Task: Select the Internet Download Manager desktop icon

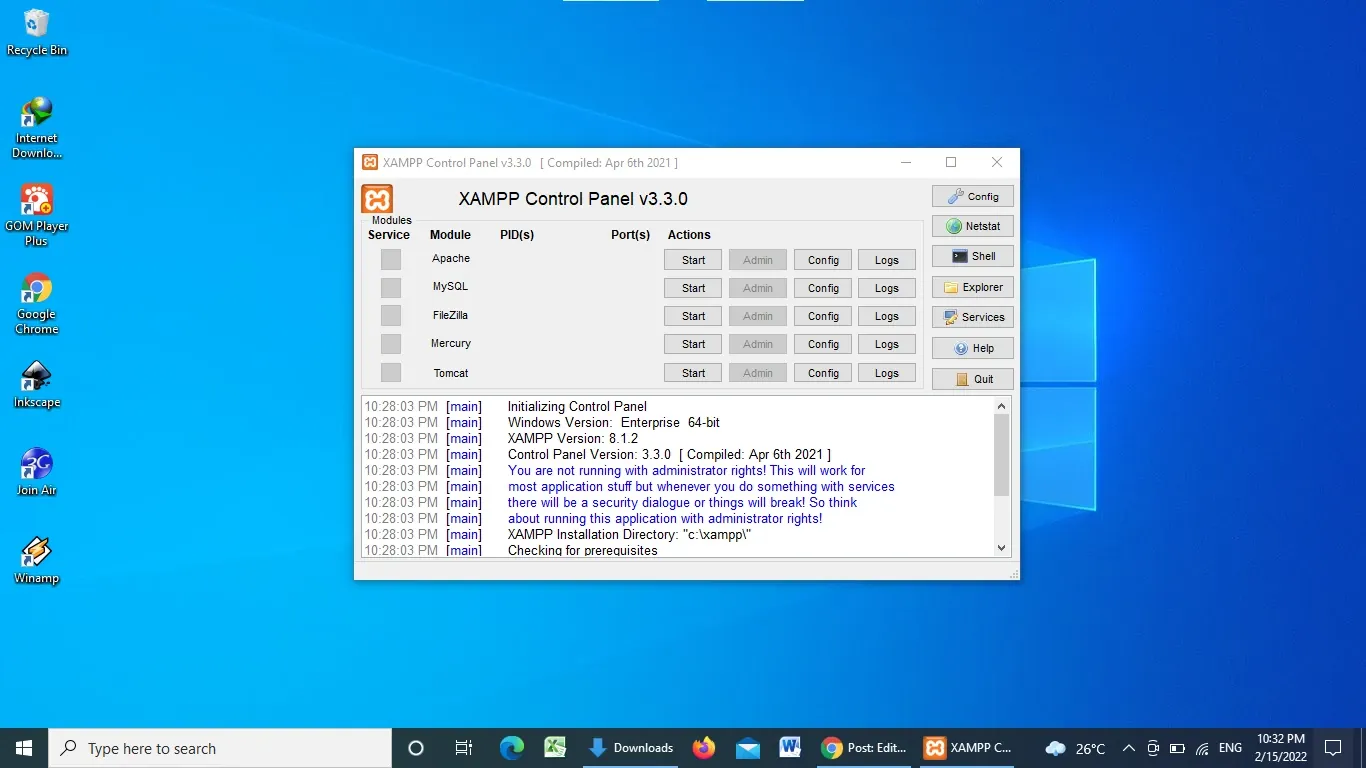Action: coord(37,128)
